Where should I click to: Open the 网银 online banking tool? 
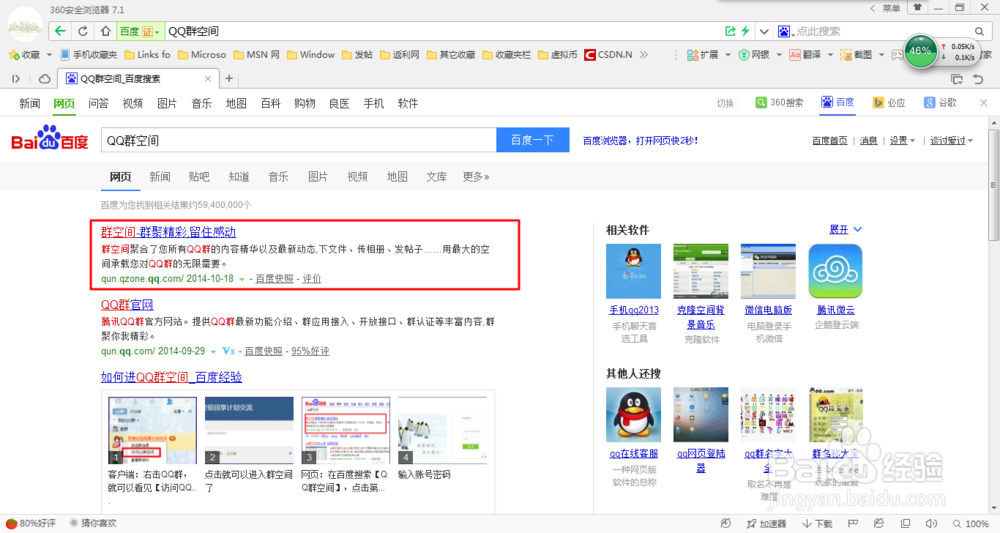coord(754,55)
